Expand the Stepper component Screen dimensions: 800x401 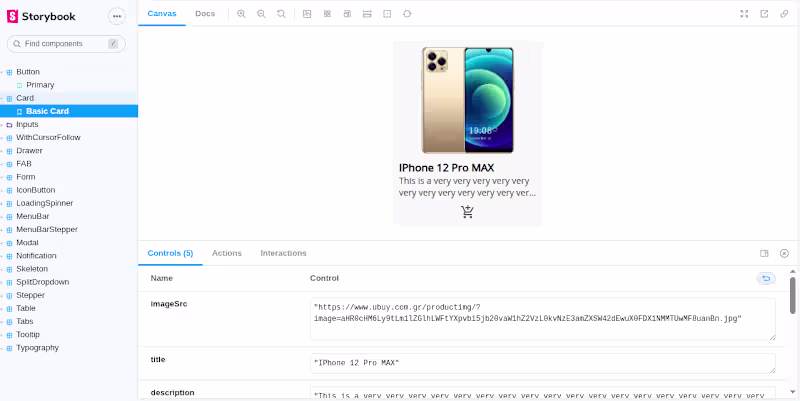(x=30, y=295)
